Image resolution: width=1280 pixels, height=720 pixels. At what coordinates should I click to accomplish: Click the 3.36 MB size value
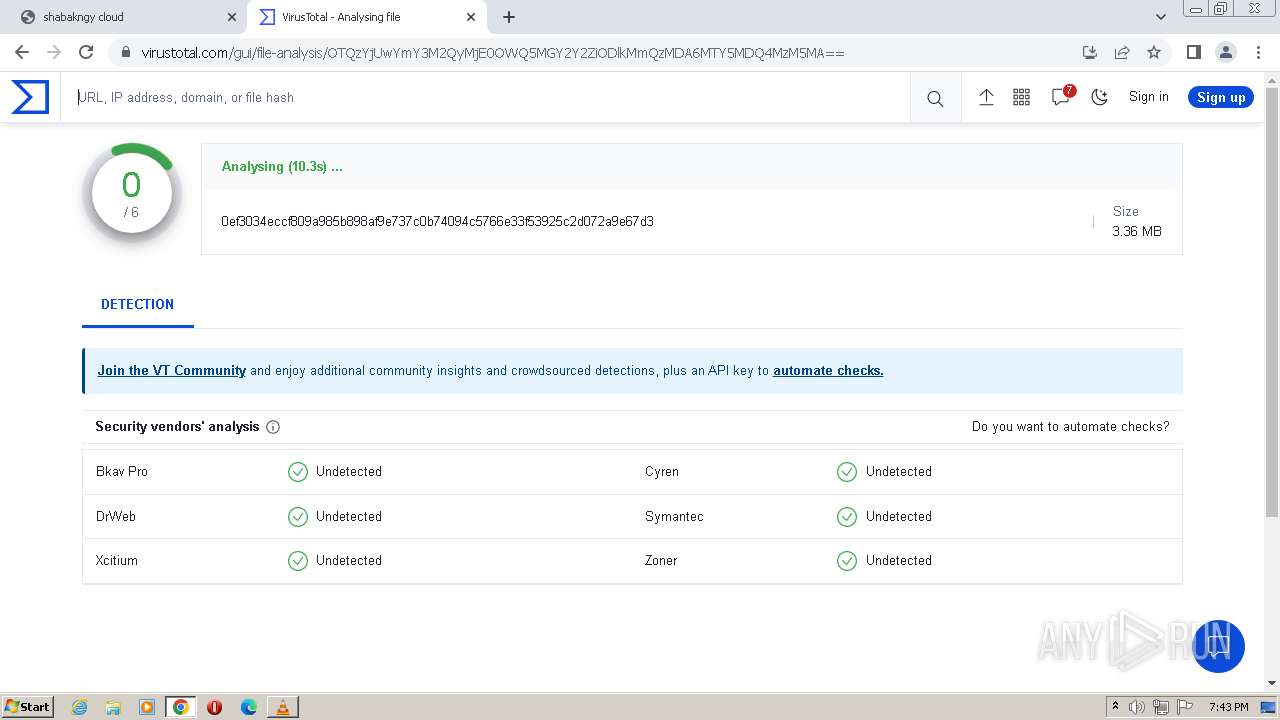(x=1137, y=231)
